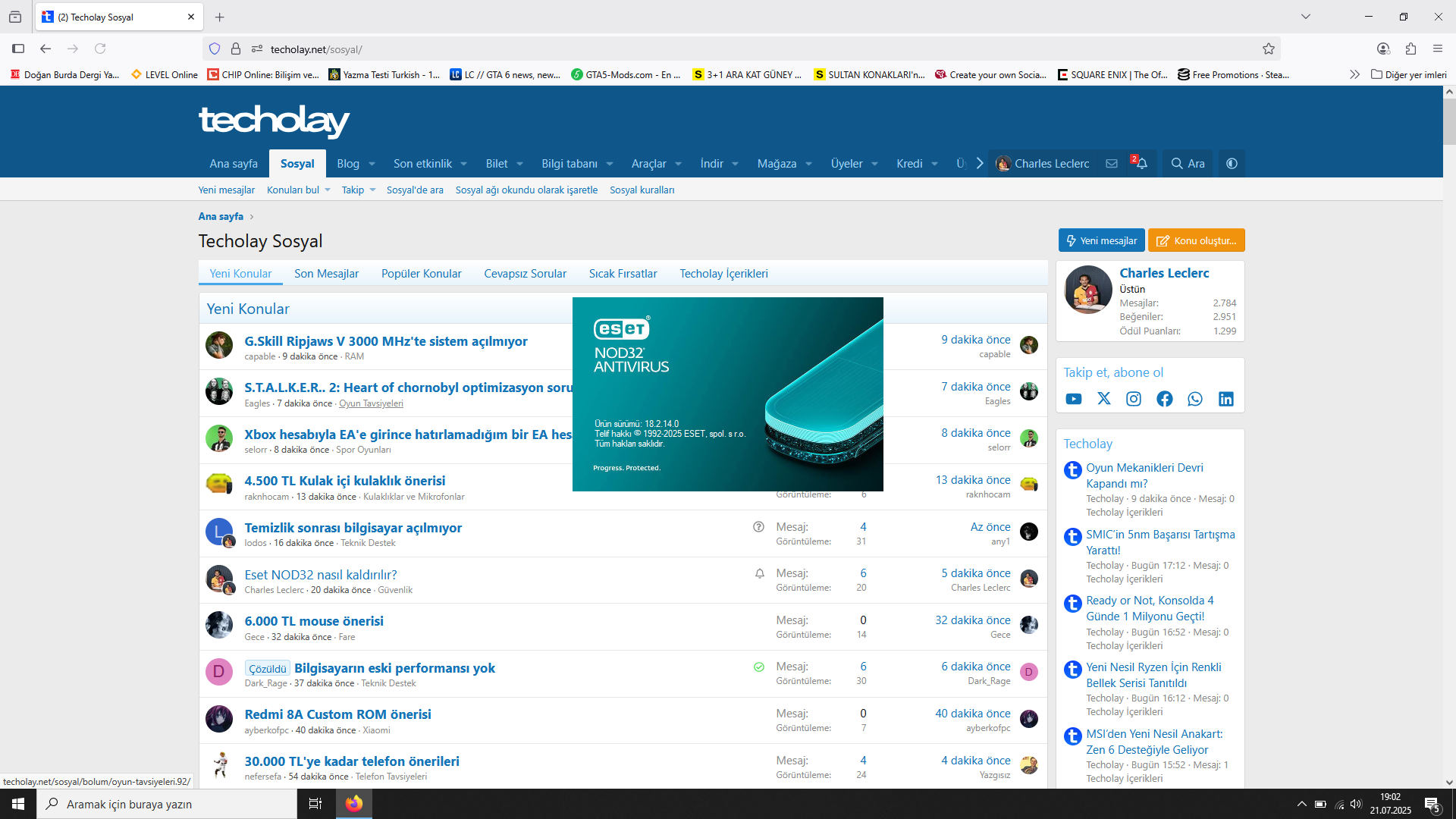Open the inbox envelope icon
Screen dimensions: 1456x819
[1112, 164]
